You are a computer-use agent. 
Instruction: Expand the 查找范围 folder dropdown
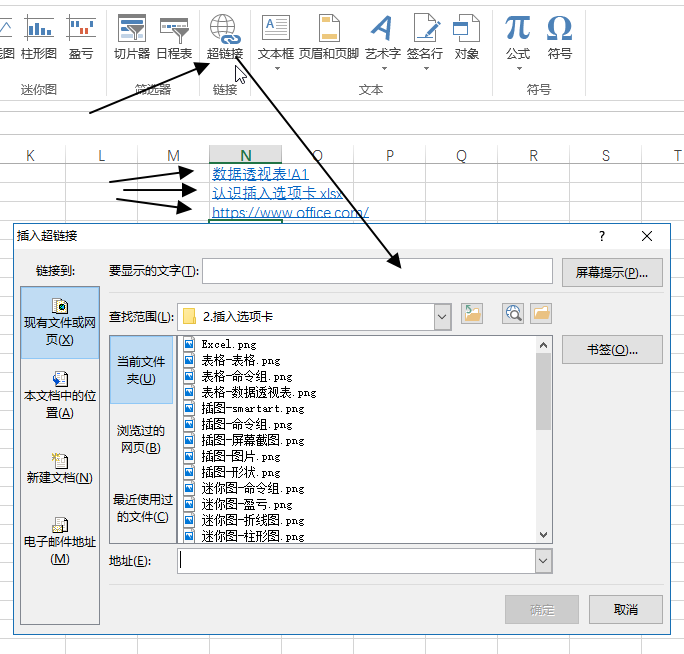443,316
